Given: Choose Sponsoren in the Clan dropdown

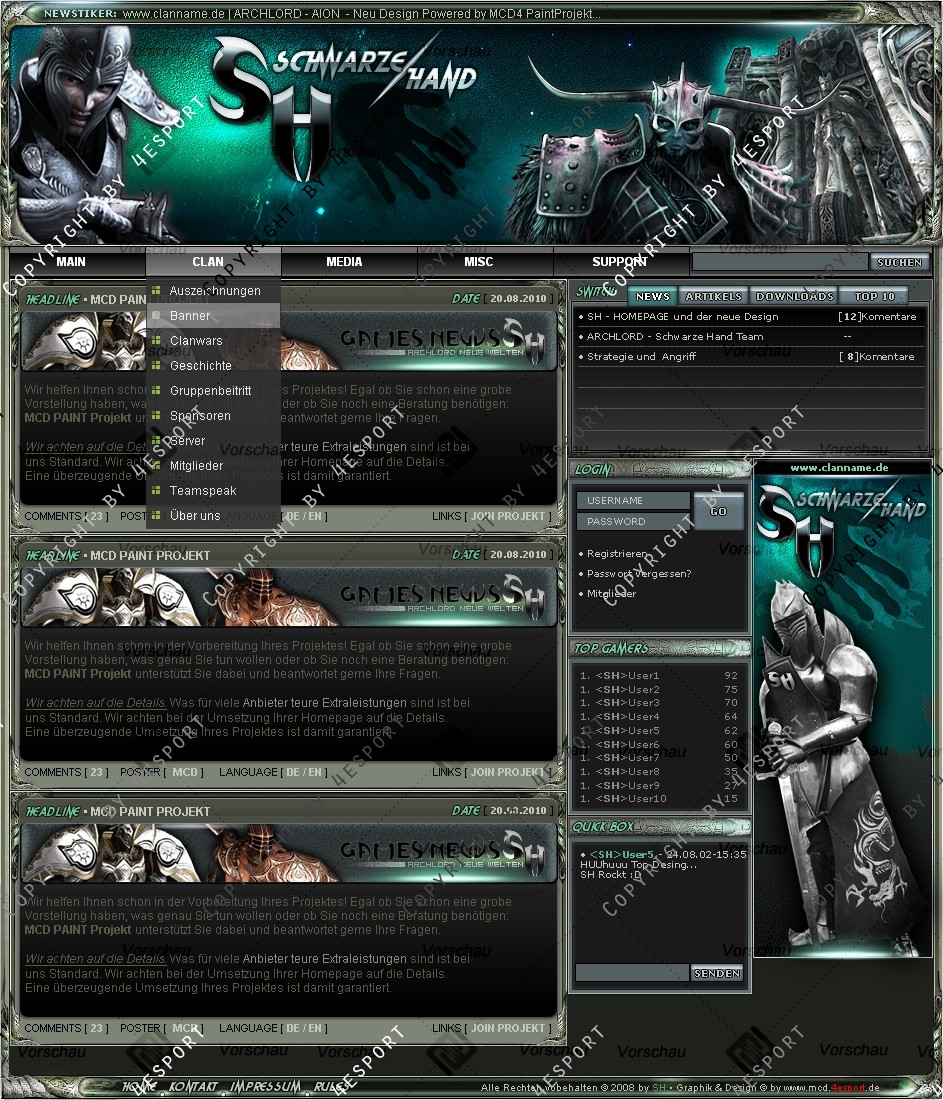Looking at the screenshot, I should [x=200, y=416].
